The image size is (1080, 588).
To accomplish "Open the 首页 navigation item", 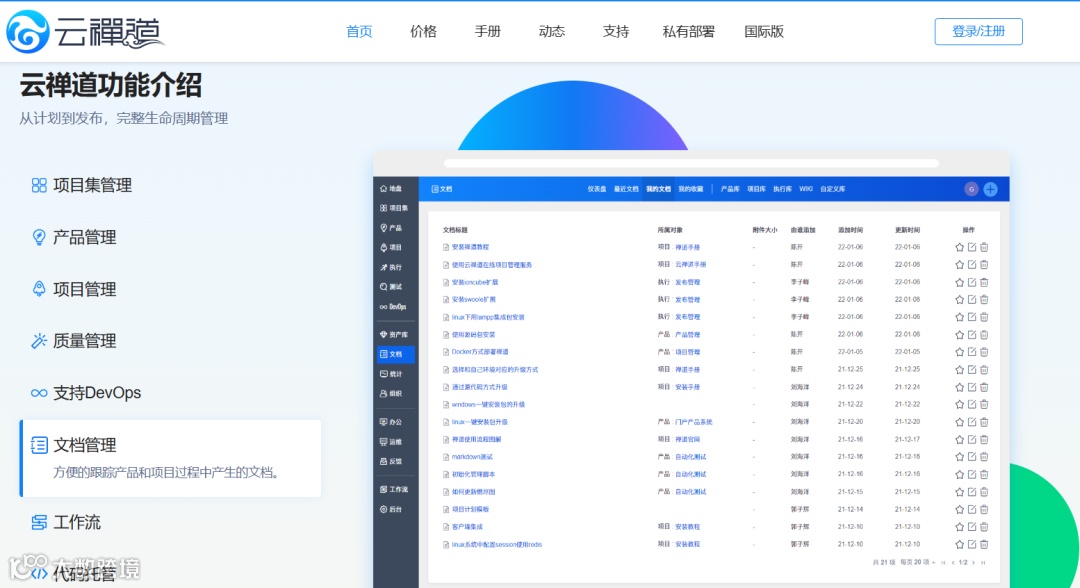I will (x=359, y=32).
